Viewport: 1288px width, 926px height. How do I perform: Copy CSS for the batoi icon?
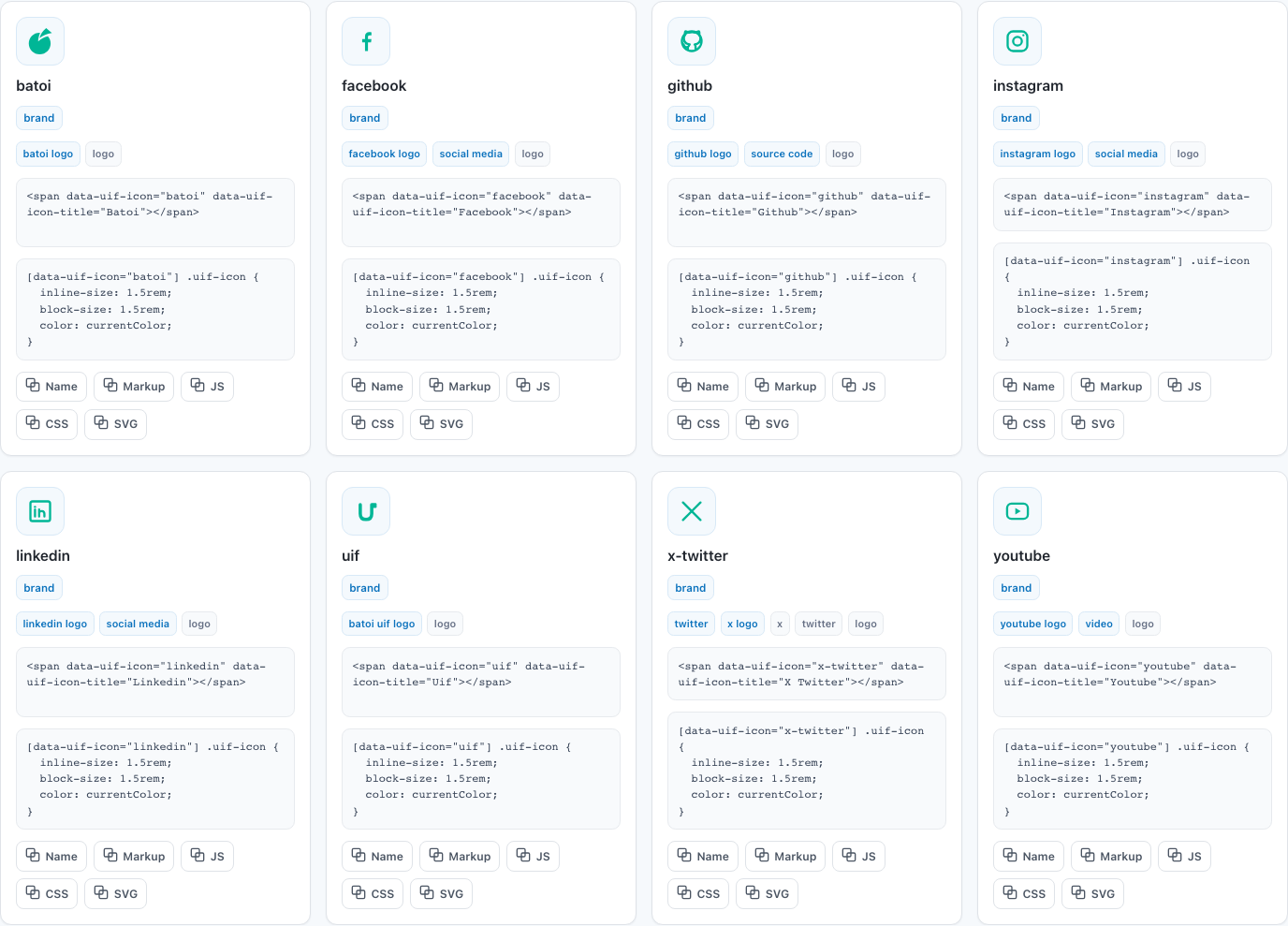(x=47, y=424)
